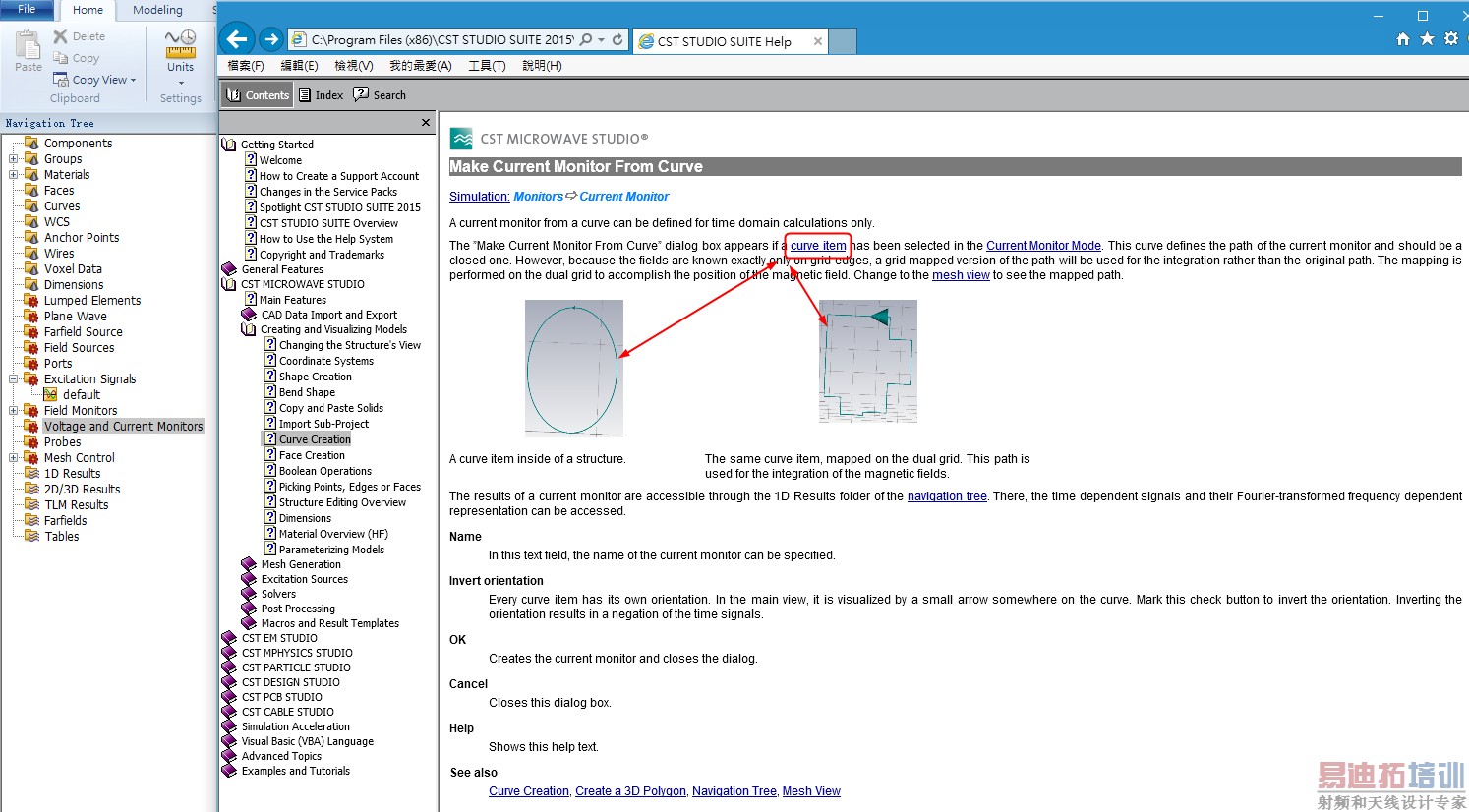
Task: Click the Examples and Tutorials book icon
Action: pyautogui.click(x=229, y=771)
